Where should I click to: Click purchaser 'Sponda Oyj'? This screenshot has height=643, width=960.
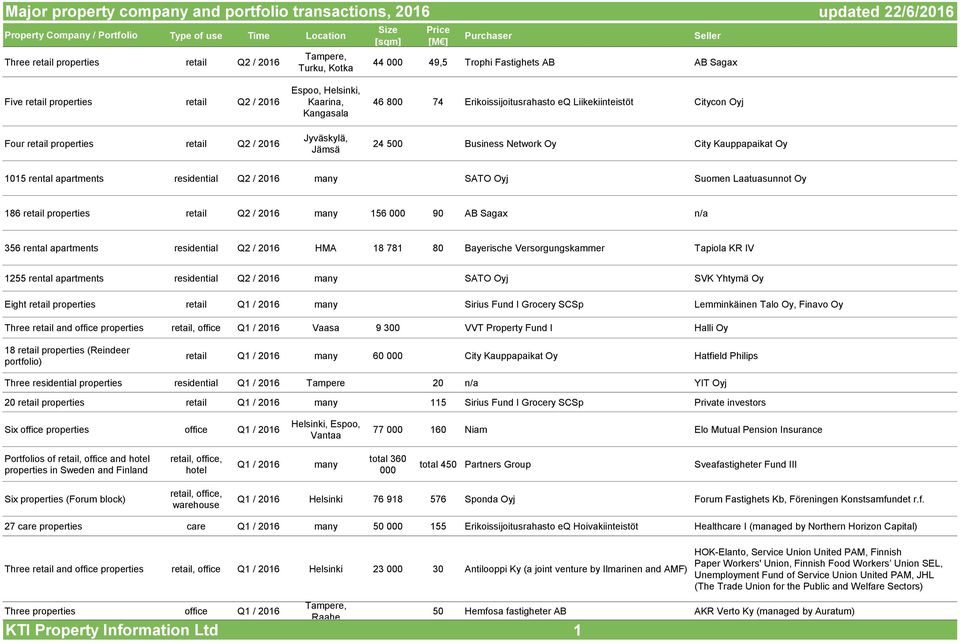point(490,499)
